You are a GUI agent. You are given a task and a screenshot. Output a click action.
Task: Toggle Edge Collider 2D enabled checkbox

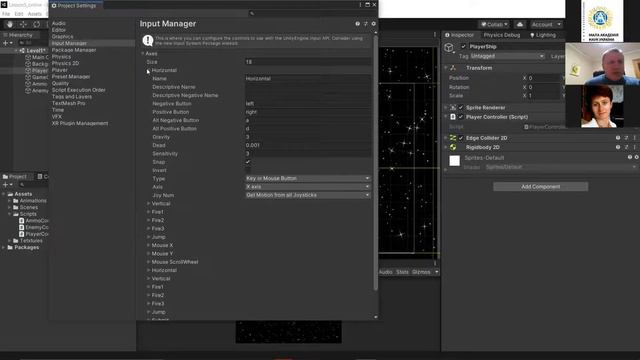point(461,138)
